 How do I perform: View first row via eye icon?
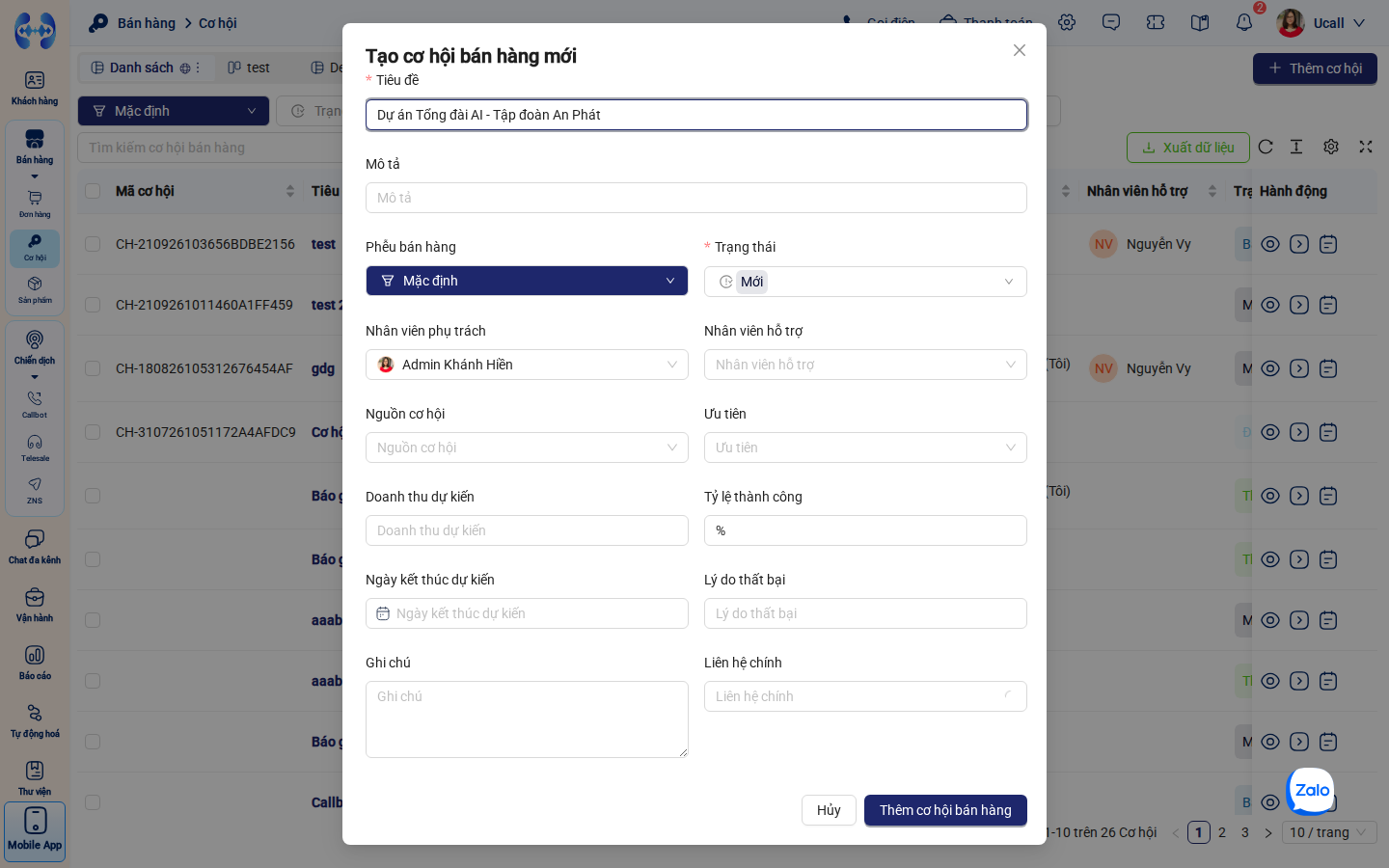point(1270,244)
